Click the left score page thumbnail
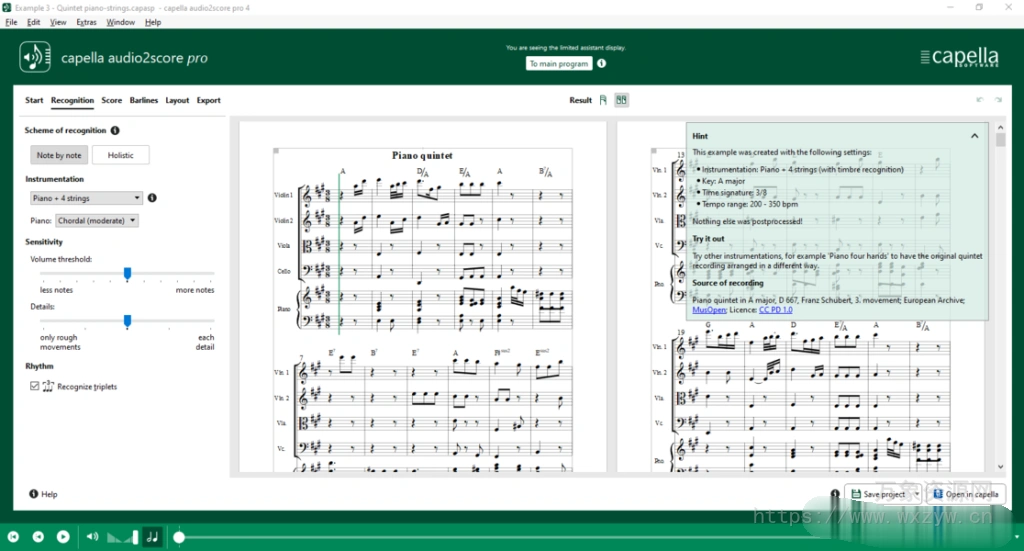Viewport: 1024px width, 551px height. (x=423, y=297)
